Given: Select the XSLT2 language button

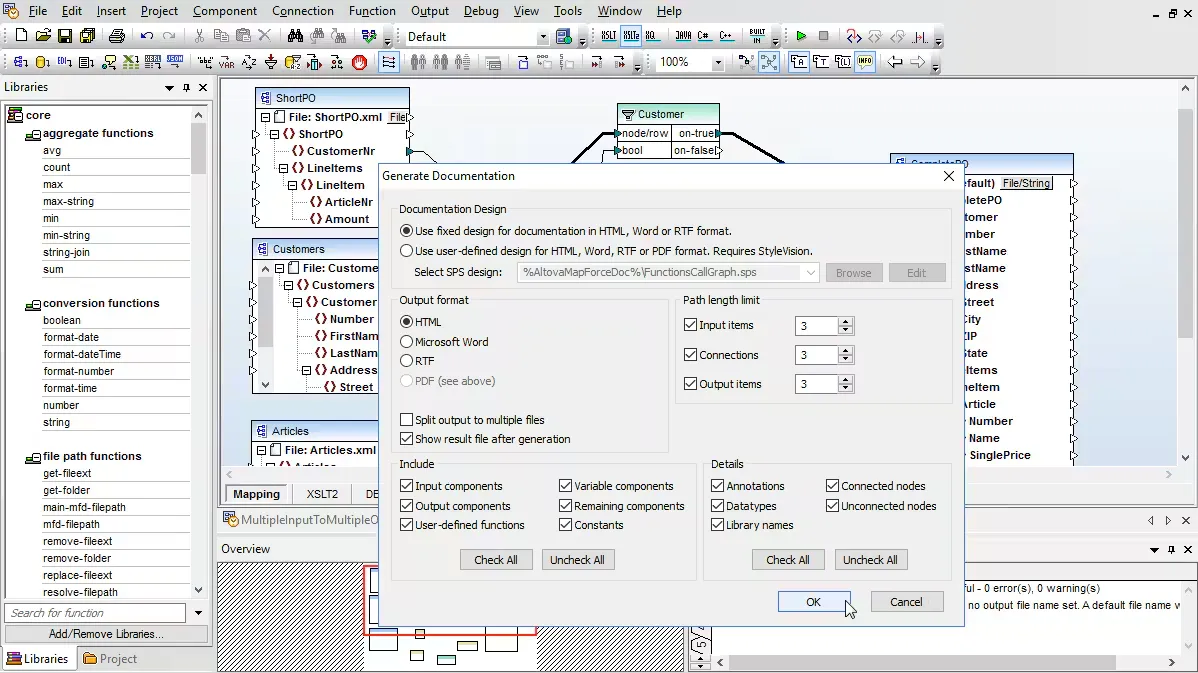Looking at the screenshot, I should 631,36.
